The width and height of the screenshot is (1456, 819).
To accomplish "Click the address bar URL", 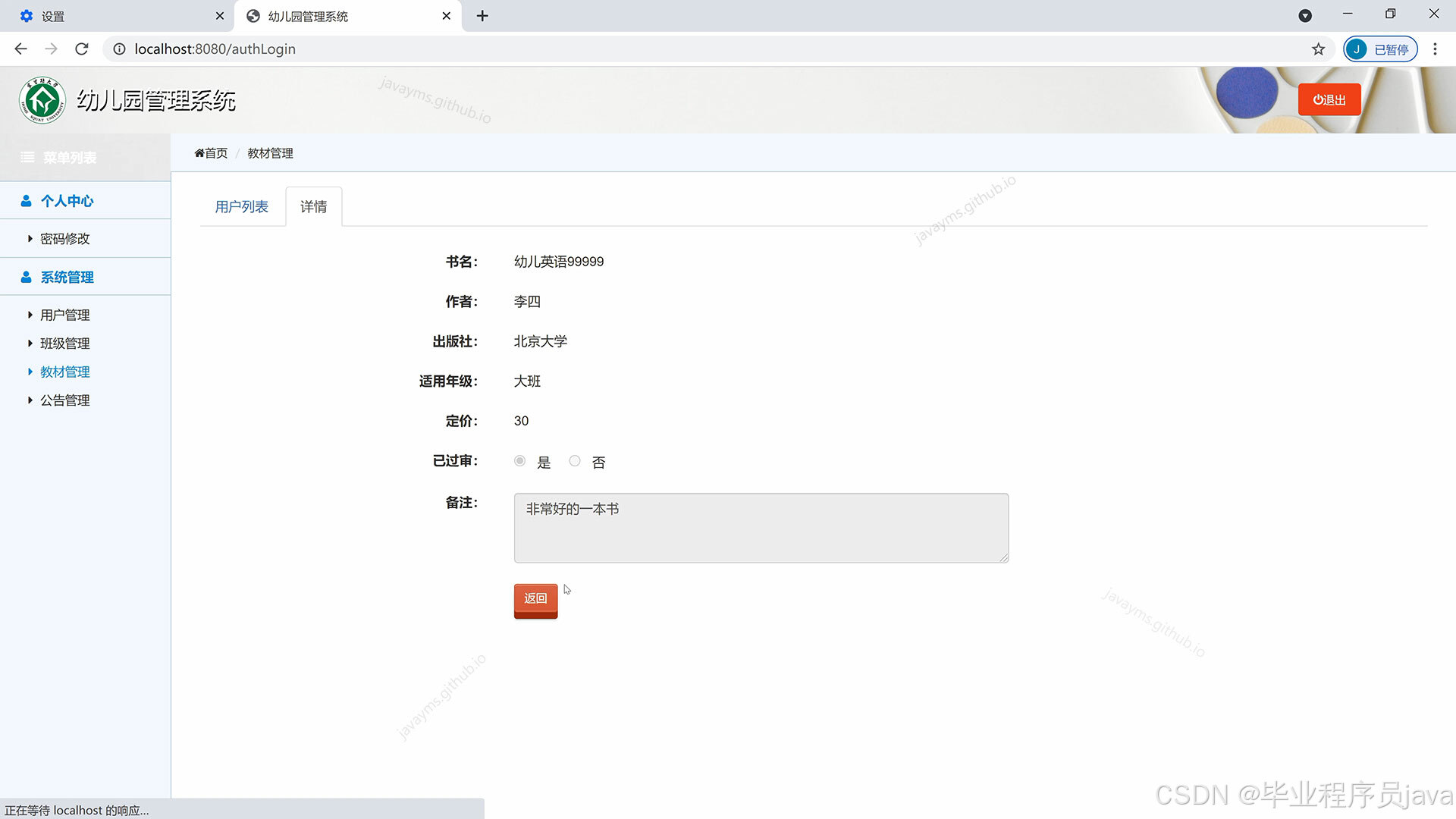I will [x=215, y=49].
